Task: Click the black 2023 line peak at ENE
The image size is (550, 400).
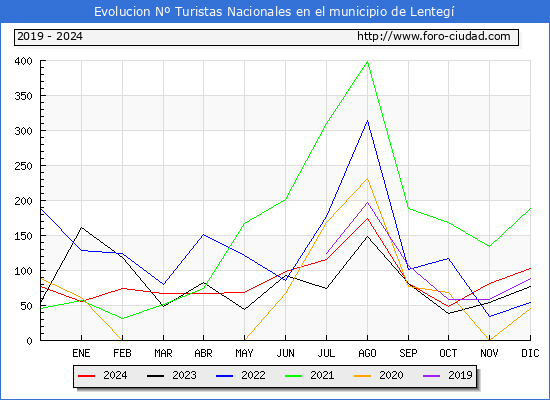Action: coord(81,227)
